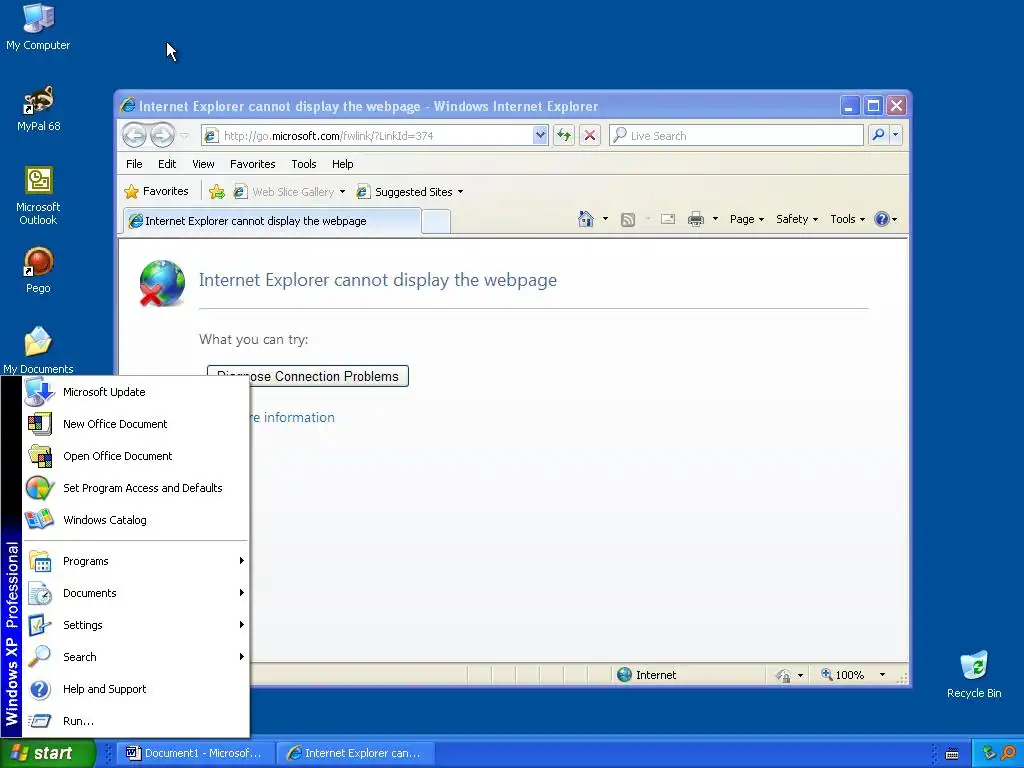
Task: Open the Help menu in the menu bar
Action: tap(342, 164)
